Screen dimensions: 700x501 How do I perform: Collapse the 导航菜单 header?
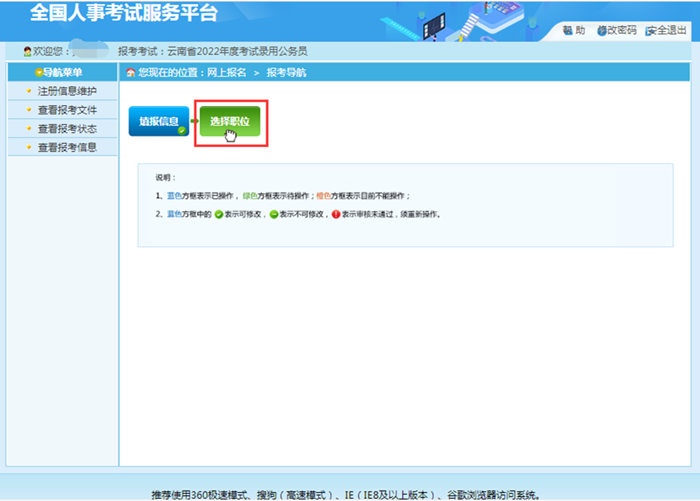point(62,72)
